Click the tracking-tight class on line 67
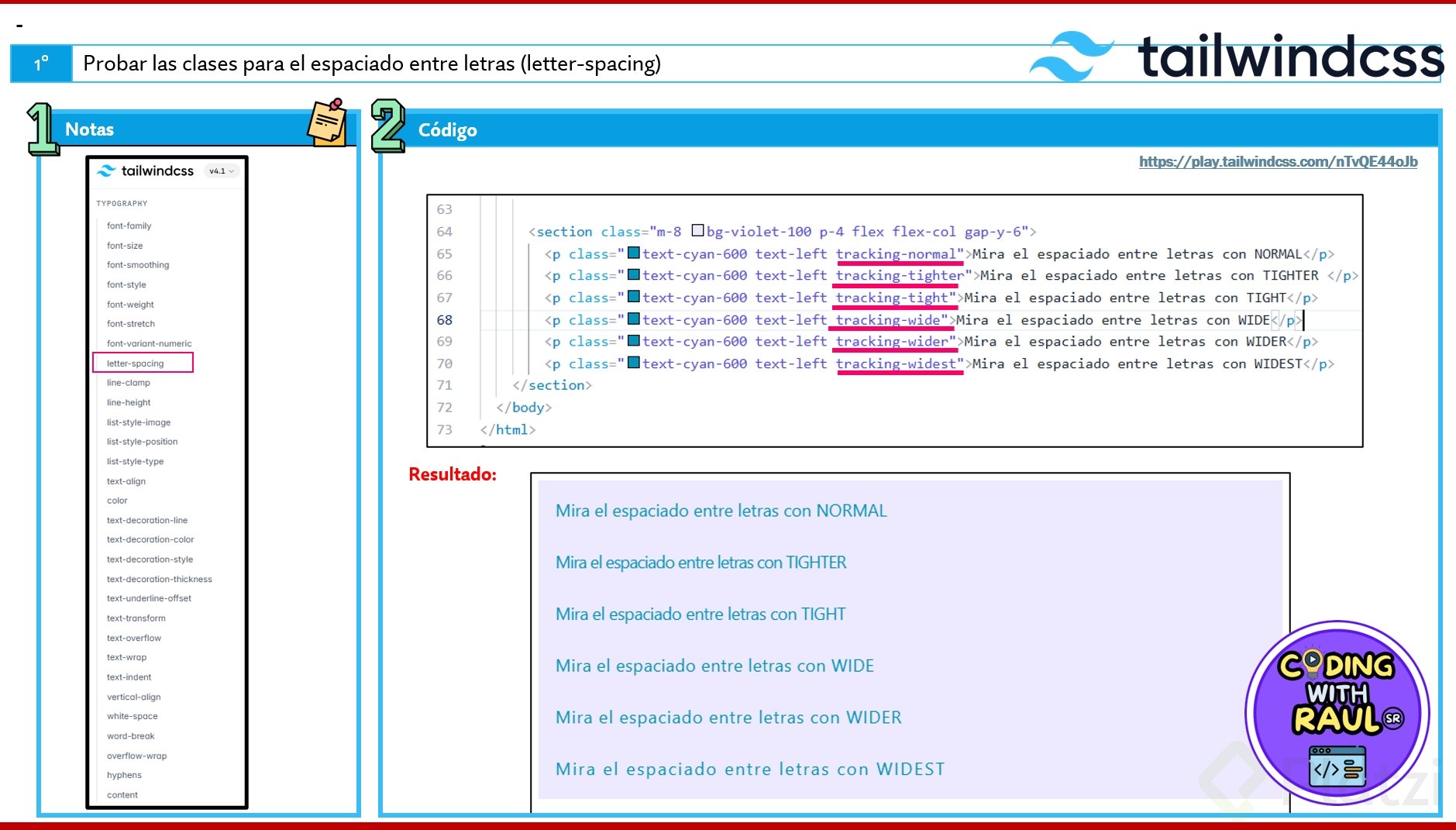This screenshot has height=830, width=1456. (892, 298)
